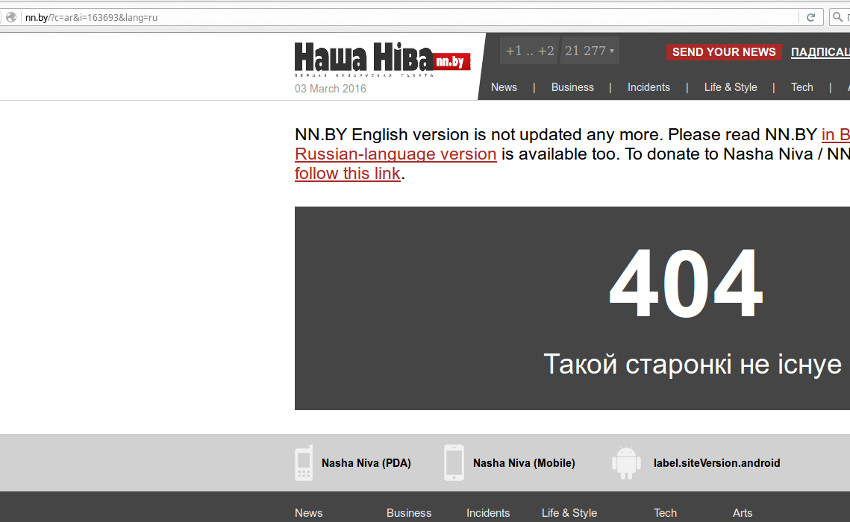The image size is (850, 522).
Task: Click the URL address bar field
Action: coord(400,17)
